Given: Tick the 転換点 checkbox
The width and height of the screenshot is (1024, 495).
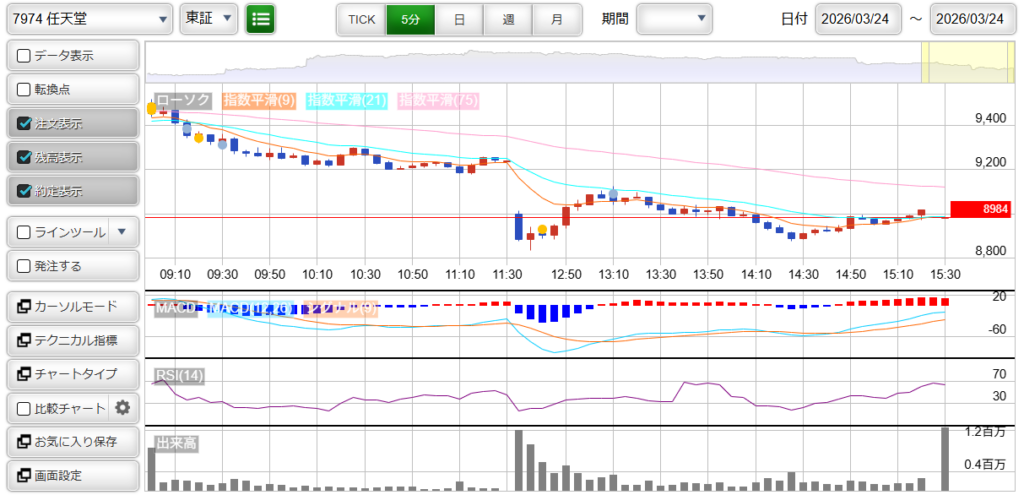Looking at the screenshot, I should pos(24,90).
